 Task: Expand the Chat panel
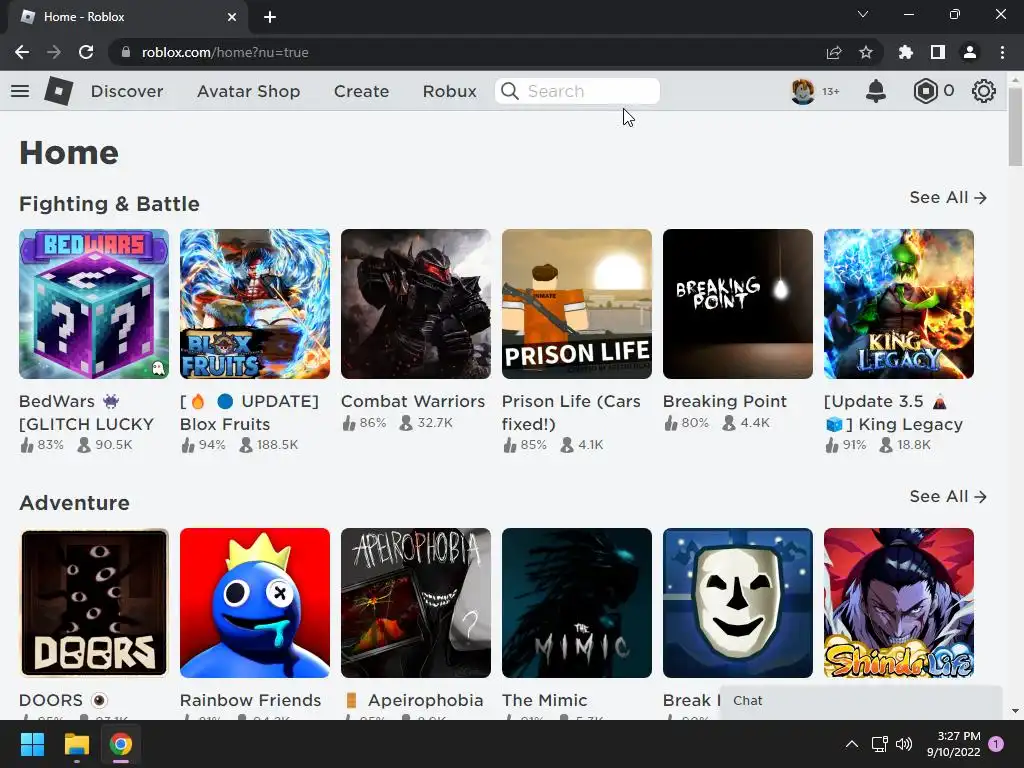coord(861,701)
